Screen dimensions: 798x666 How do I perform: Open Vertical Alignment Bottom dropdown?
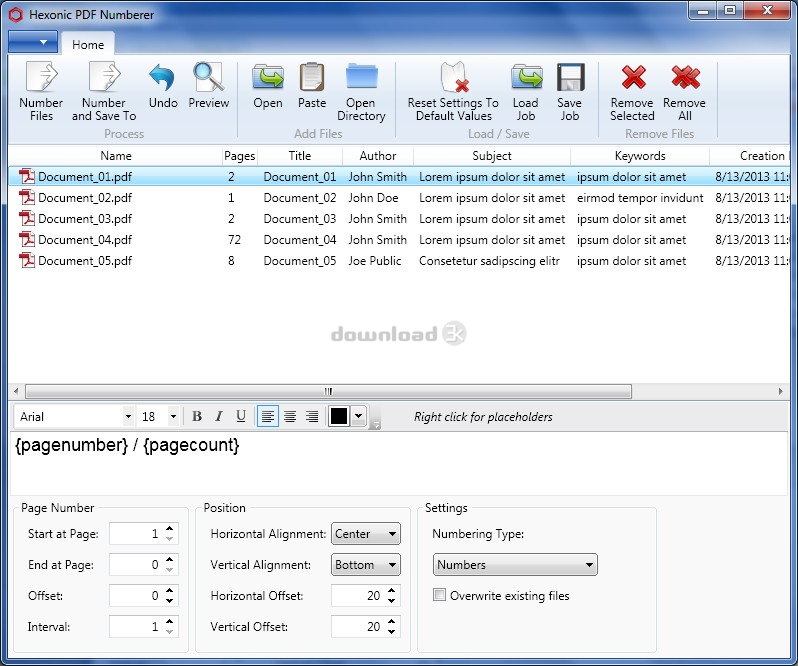tap(365, 565)
